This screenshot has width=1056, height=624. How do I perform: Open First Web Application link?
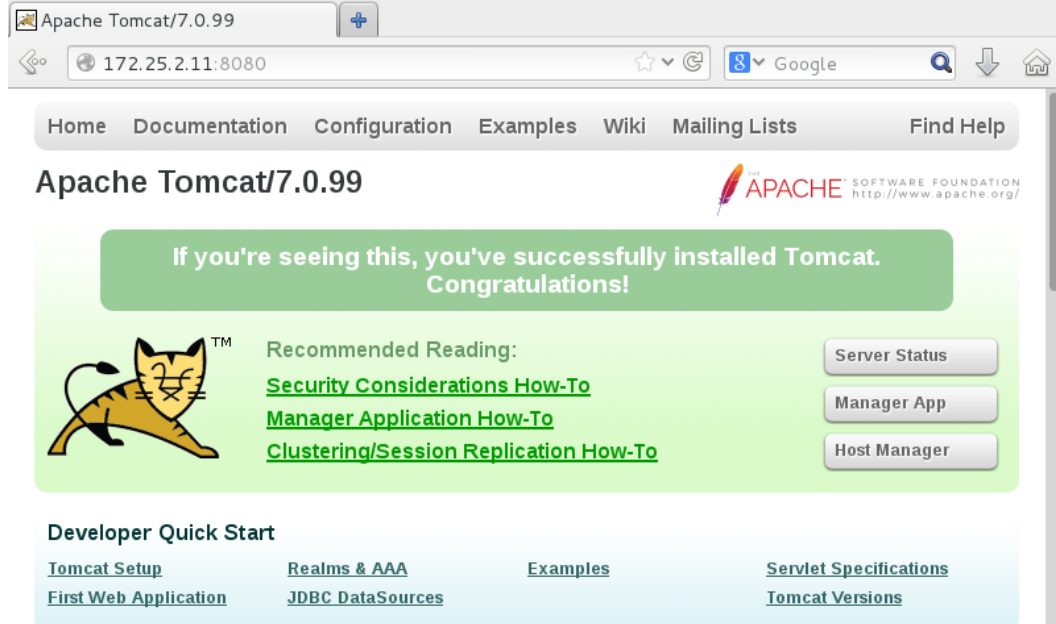click(137, 598)
